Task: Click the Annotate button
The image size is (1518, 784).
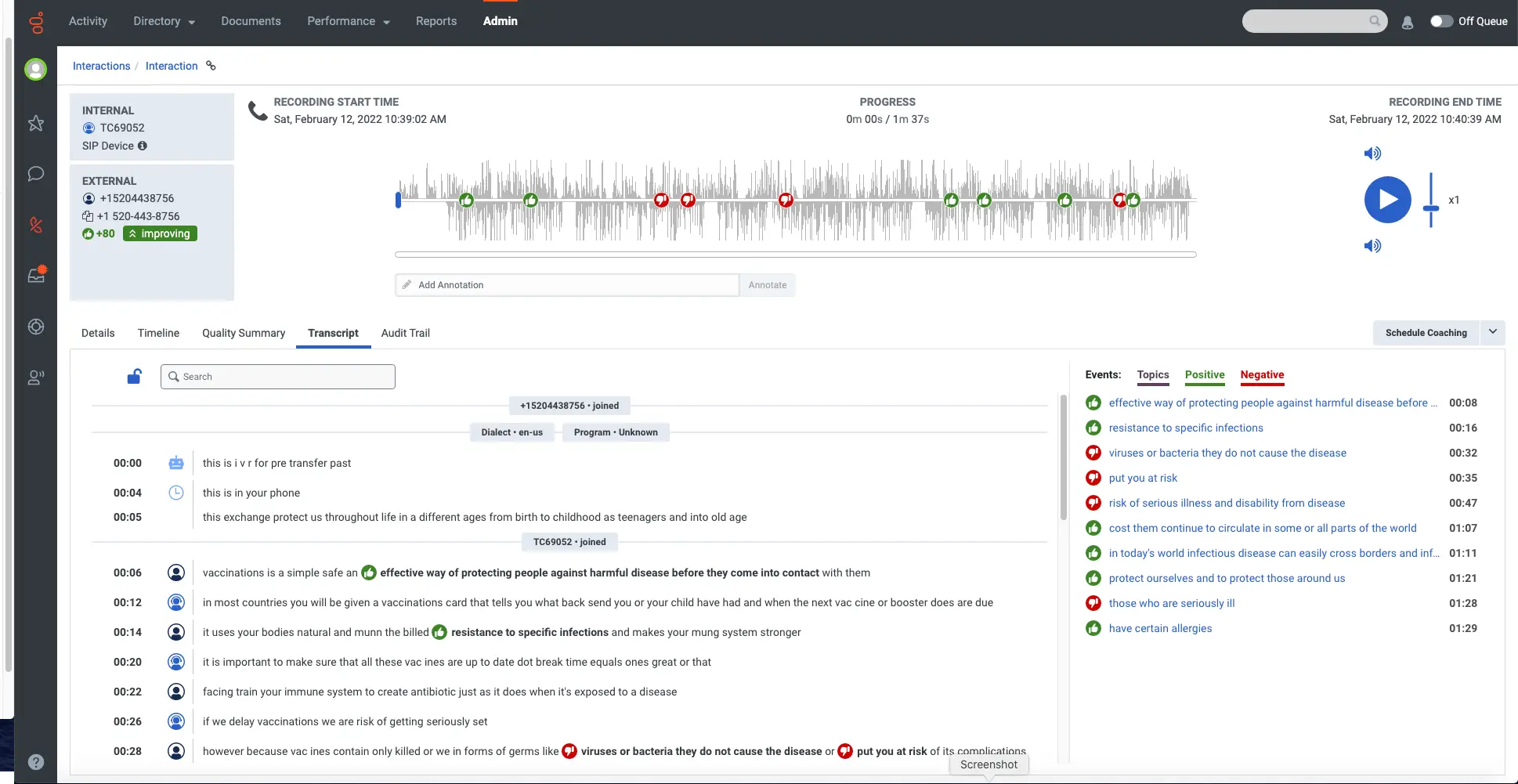Action: coord(767,284)
